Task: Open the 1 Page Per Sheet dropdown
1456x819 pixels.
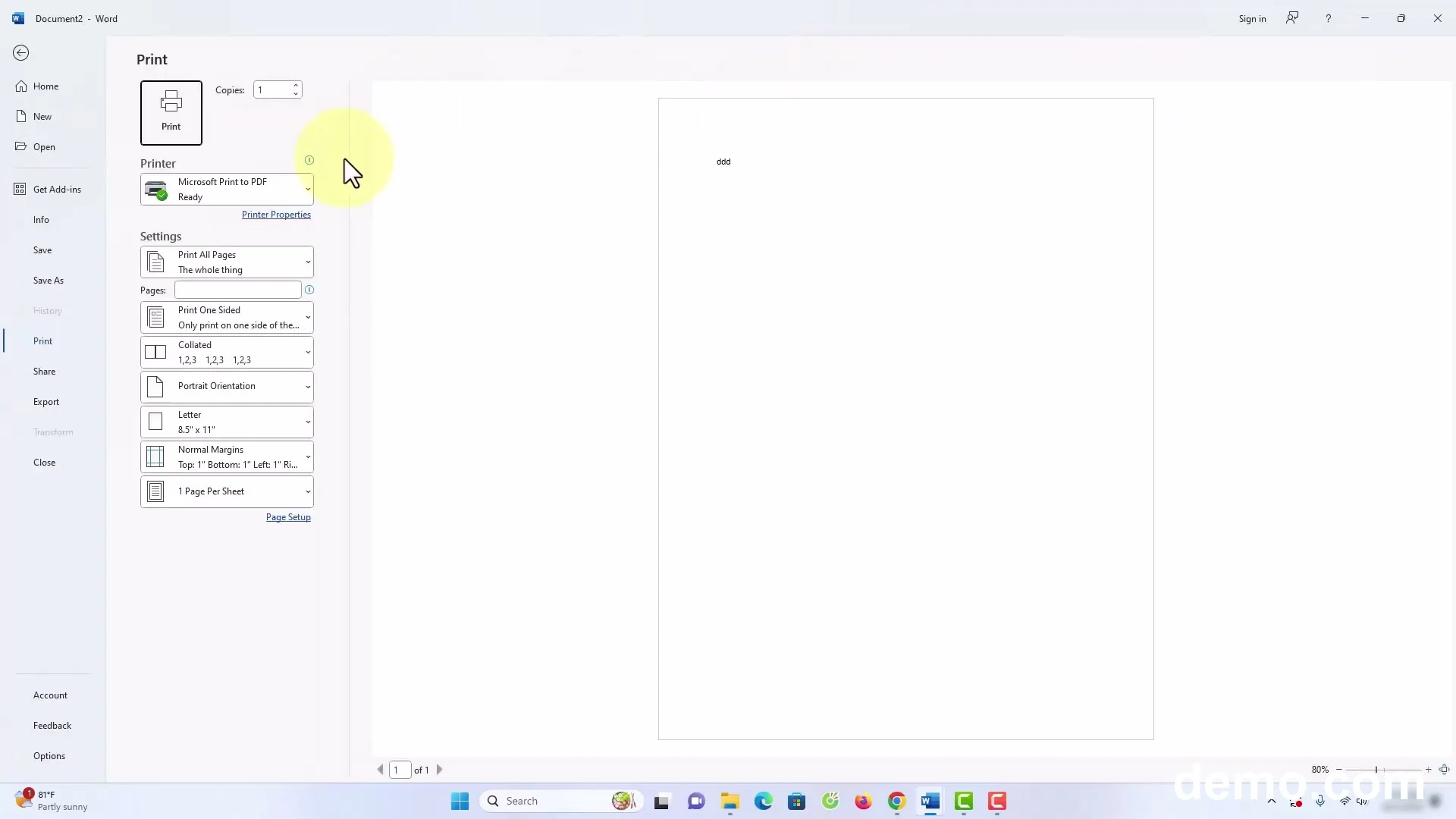Action: click(227, 491)
